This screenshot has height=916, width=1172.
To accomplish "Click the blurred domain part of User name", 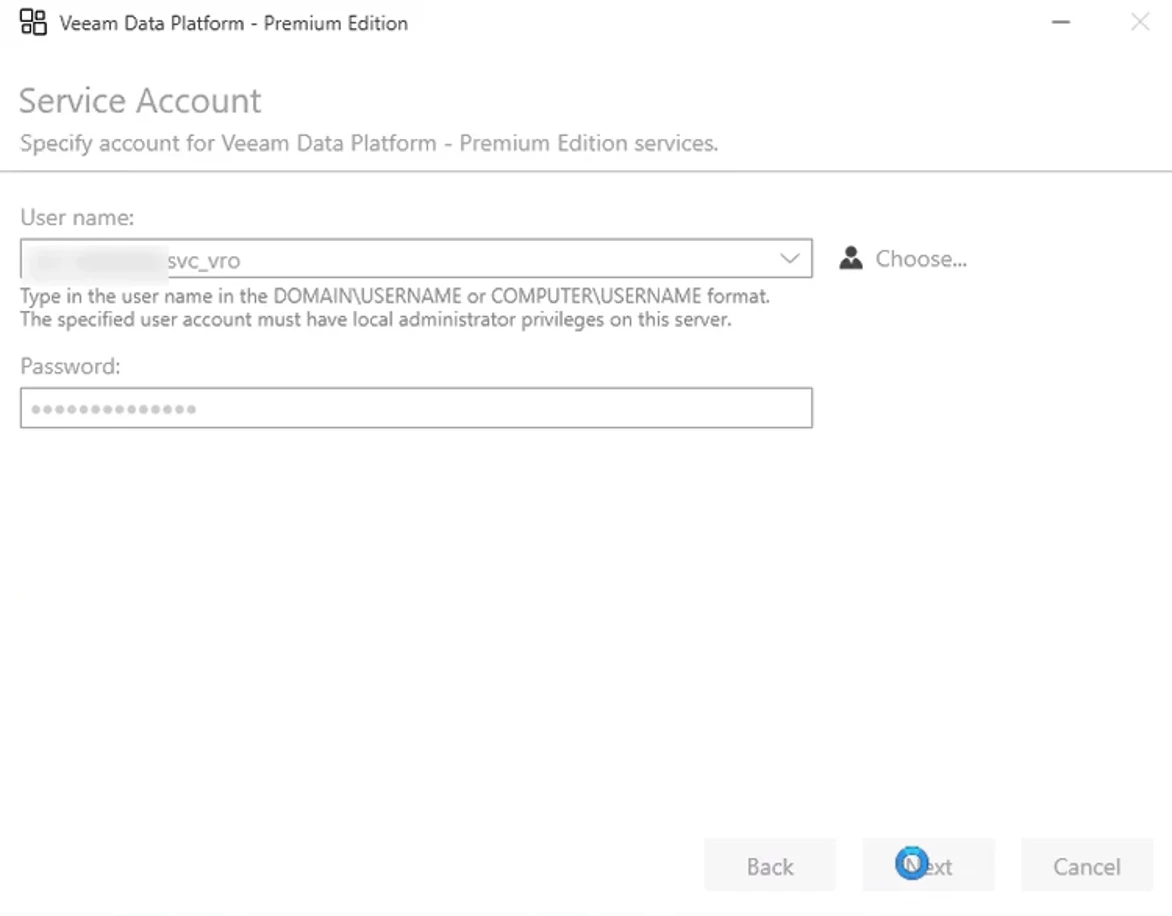I will (x=97, y=260).
